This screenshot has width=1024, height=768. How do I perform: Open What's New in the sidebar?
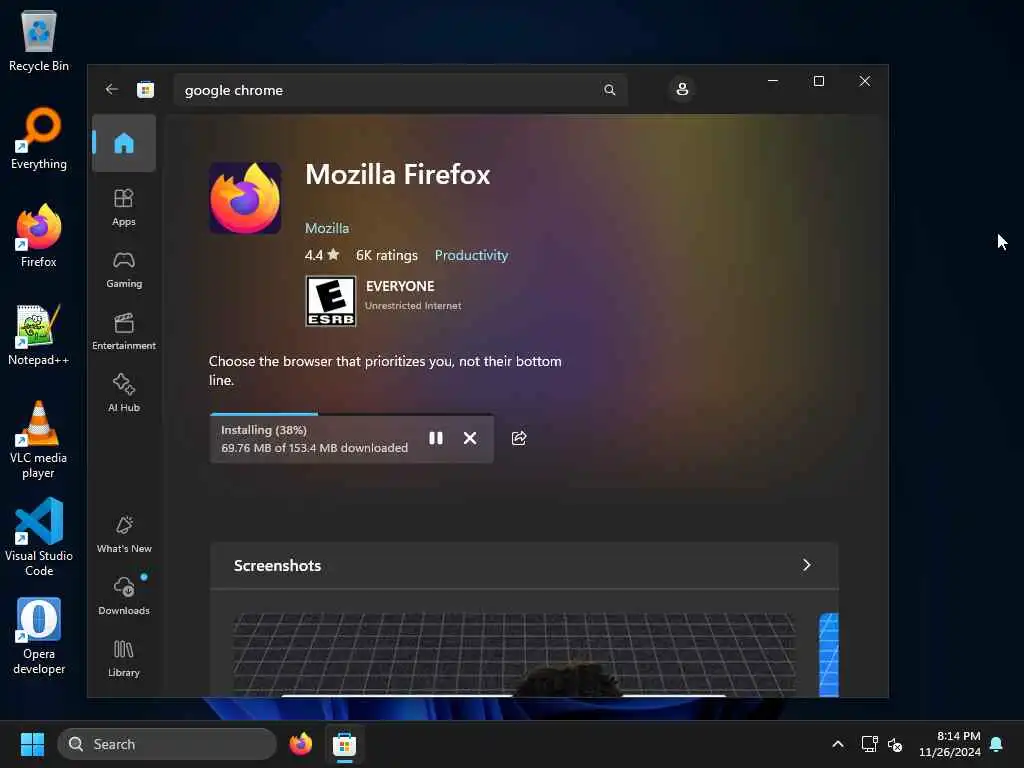click(124, 534)
